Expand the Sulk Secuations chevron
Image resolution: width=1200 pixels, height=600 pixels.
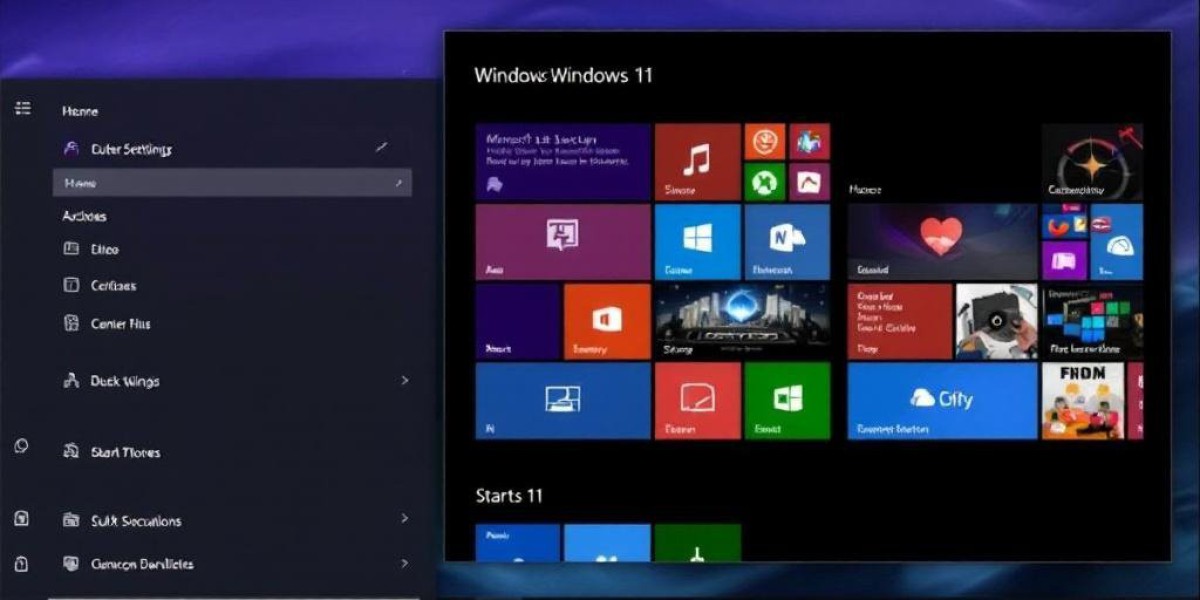pos(404,518)
